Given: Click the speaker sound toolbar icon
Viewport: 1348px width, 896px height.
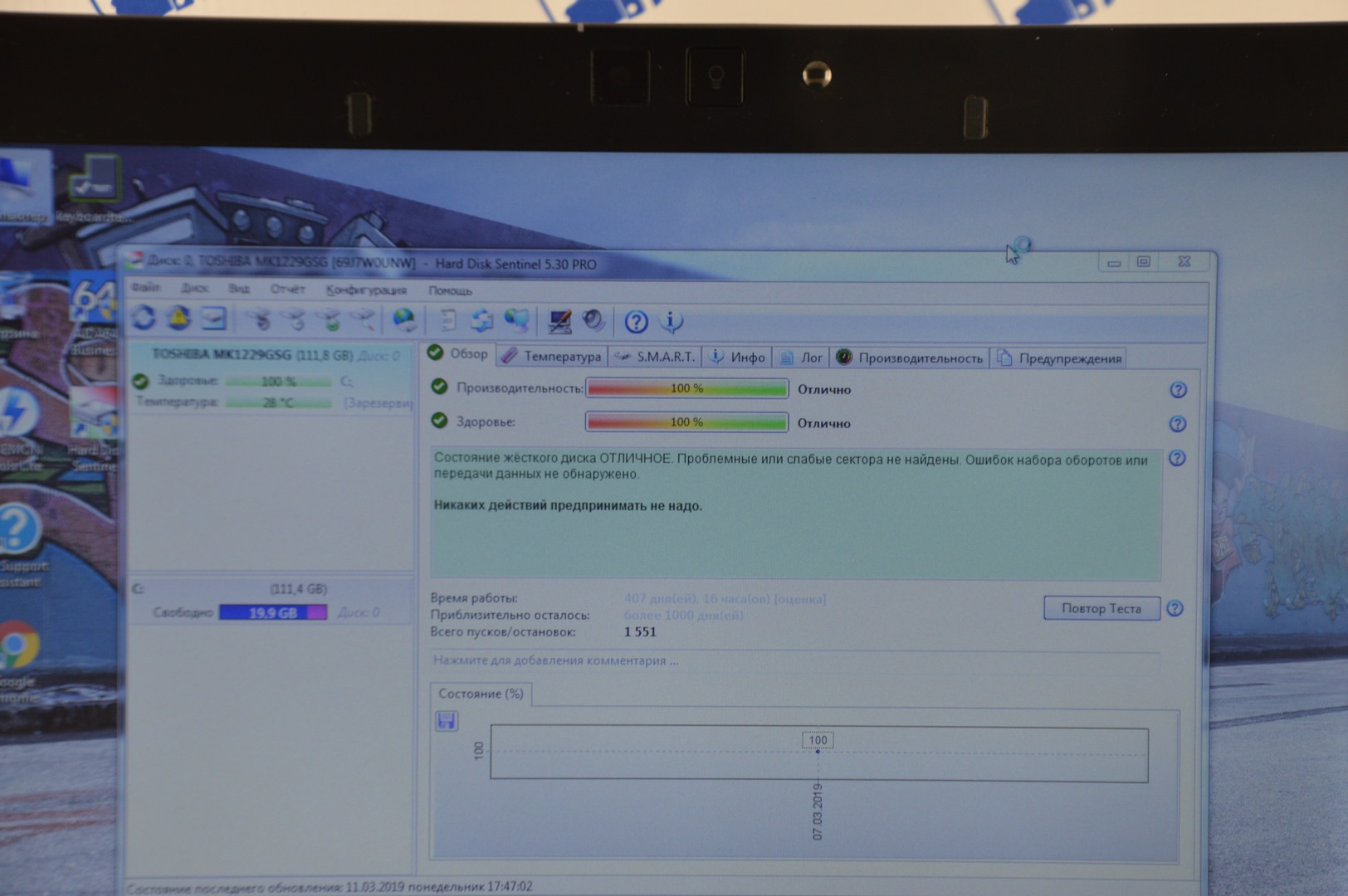Looking at the screenshot, I should [x=593, y=320].
